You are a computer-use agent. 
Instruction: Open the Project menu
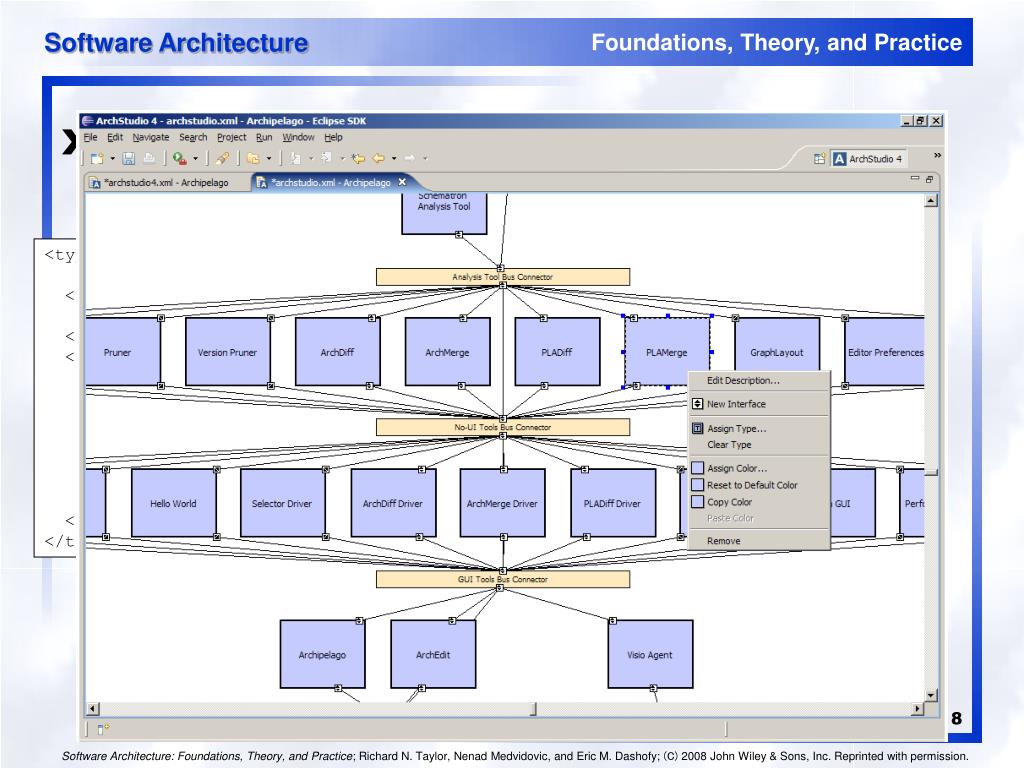pos(232,137)
